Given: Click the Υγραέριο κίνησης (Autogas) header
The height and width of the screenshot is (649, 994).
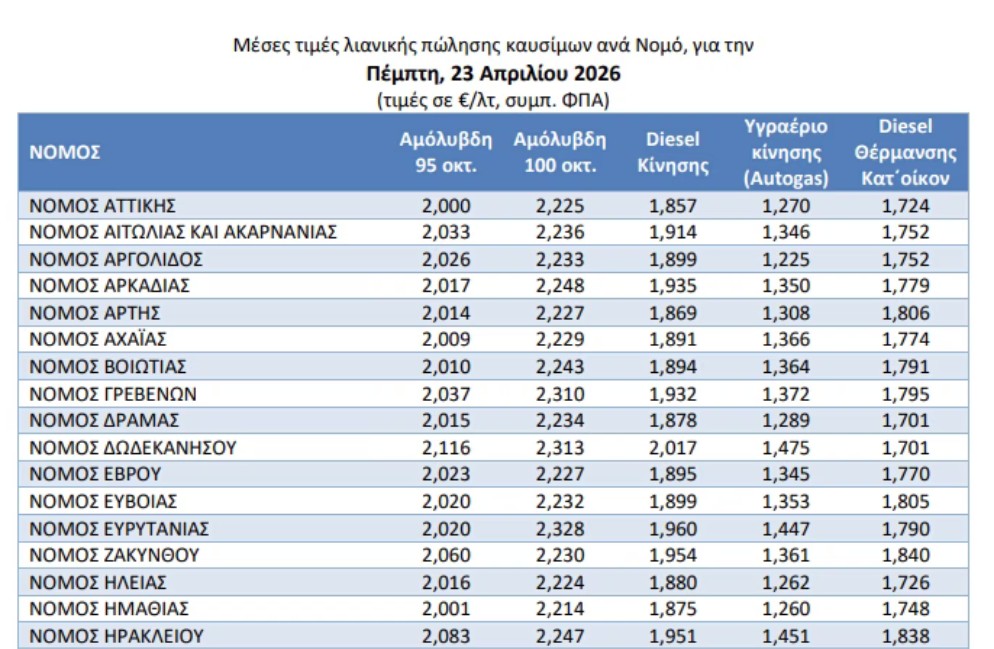Looking at the screenshot, I should [x=786, y=153].
